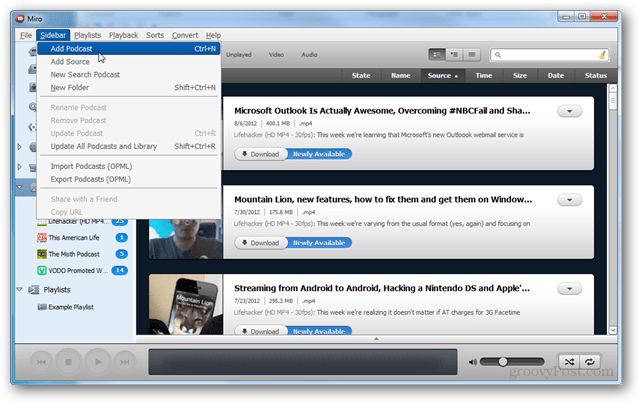Image resolution: width=640 pixels, height=403 pixels.
Task: Open the Streaming from Android thumbnail
Action: [186, 305]
